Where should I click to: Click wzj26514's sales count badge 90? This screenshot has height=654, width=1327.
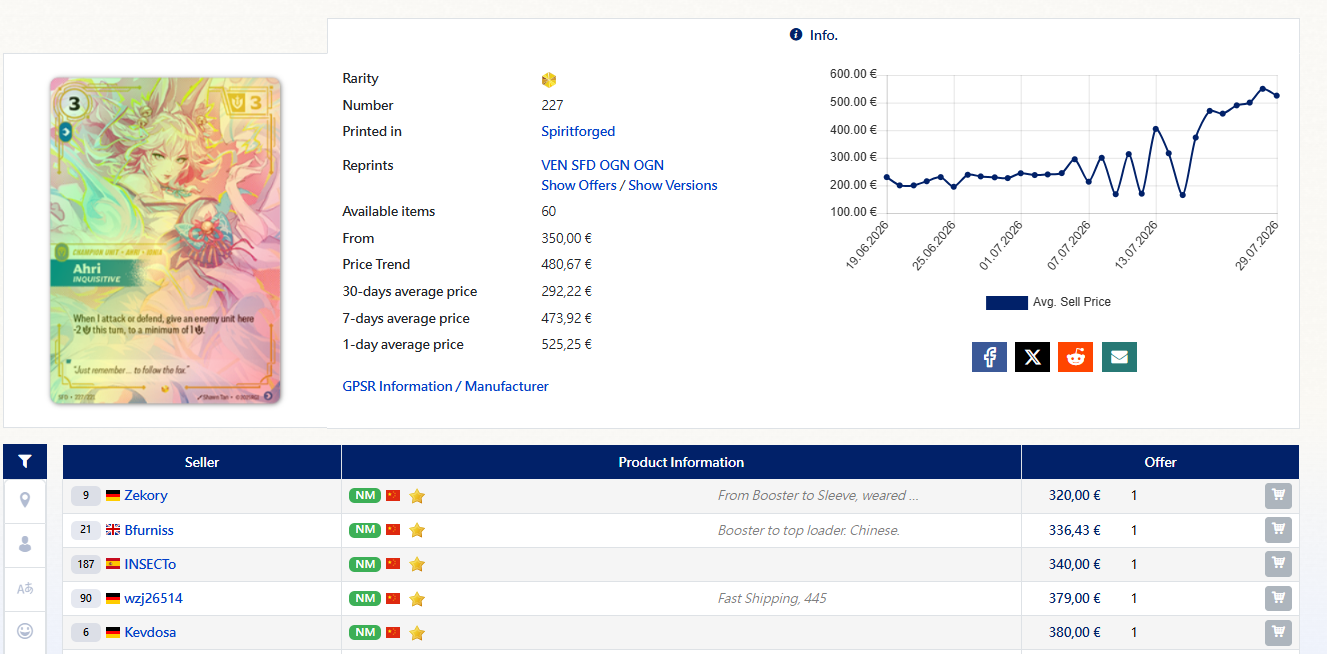(x=86, y=598)
